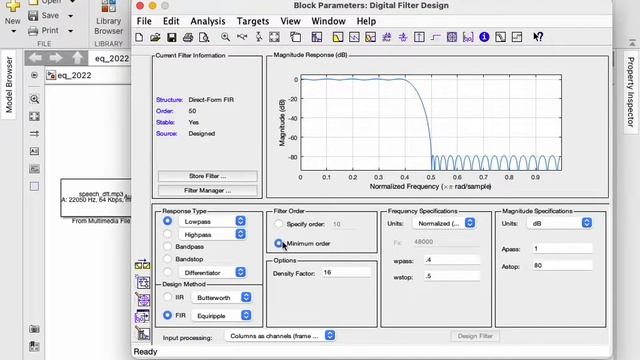
Task: Open the Model Browser side tab
Action: 9,84
